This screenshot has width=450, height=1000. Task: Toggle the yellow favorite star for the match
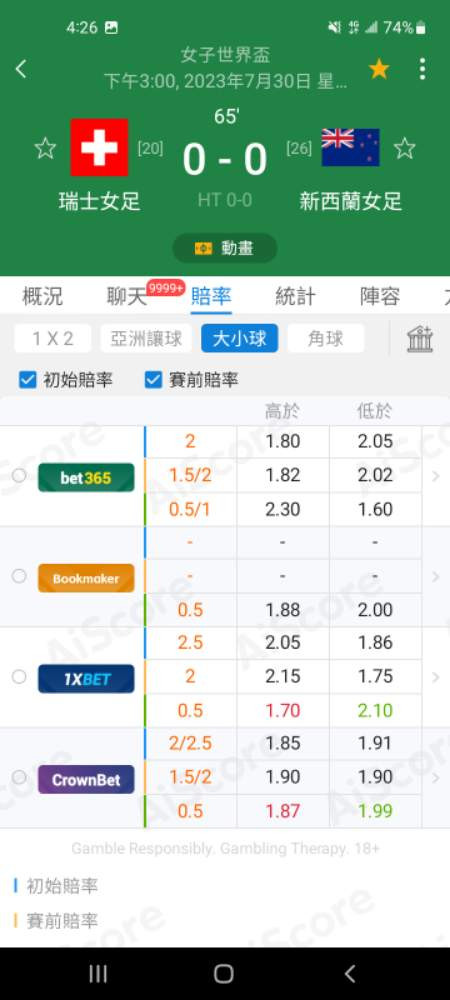379,69
